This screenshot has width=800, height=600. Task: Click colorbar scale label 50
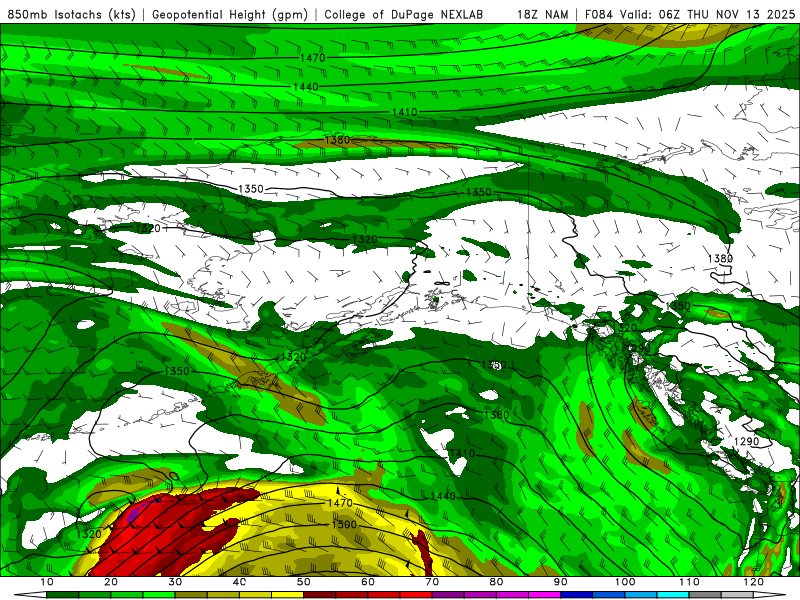coord(304,582)
